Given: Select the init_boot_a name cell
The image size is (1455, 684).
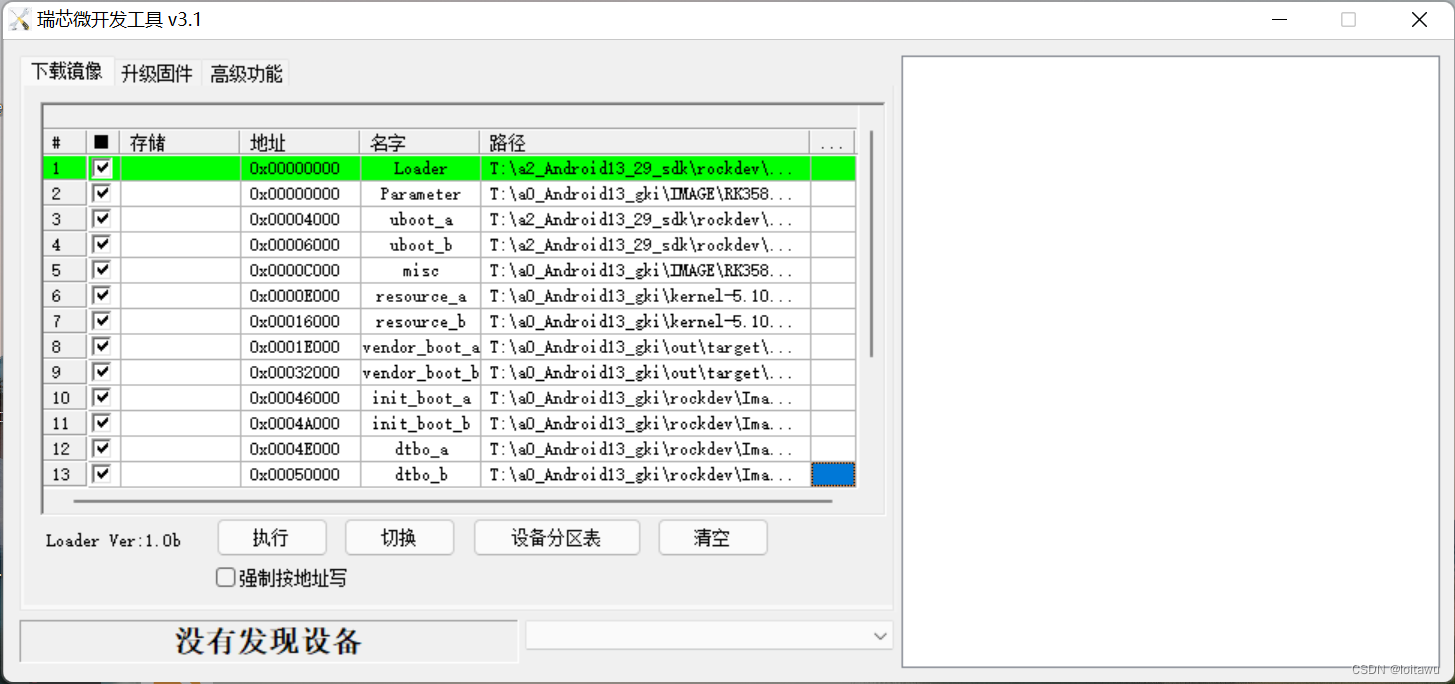Looking at the screenshot, I should pyautogui.click(x=420, y=398).
